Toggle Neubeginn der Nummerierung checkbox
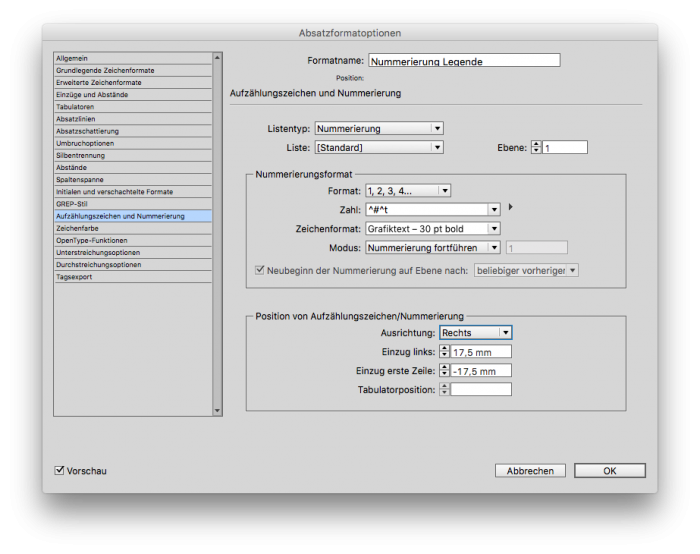700x554 pixels. [259, 270]
